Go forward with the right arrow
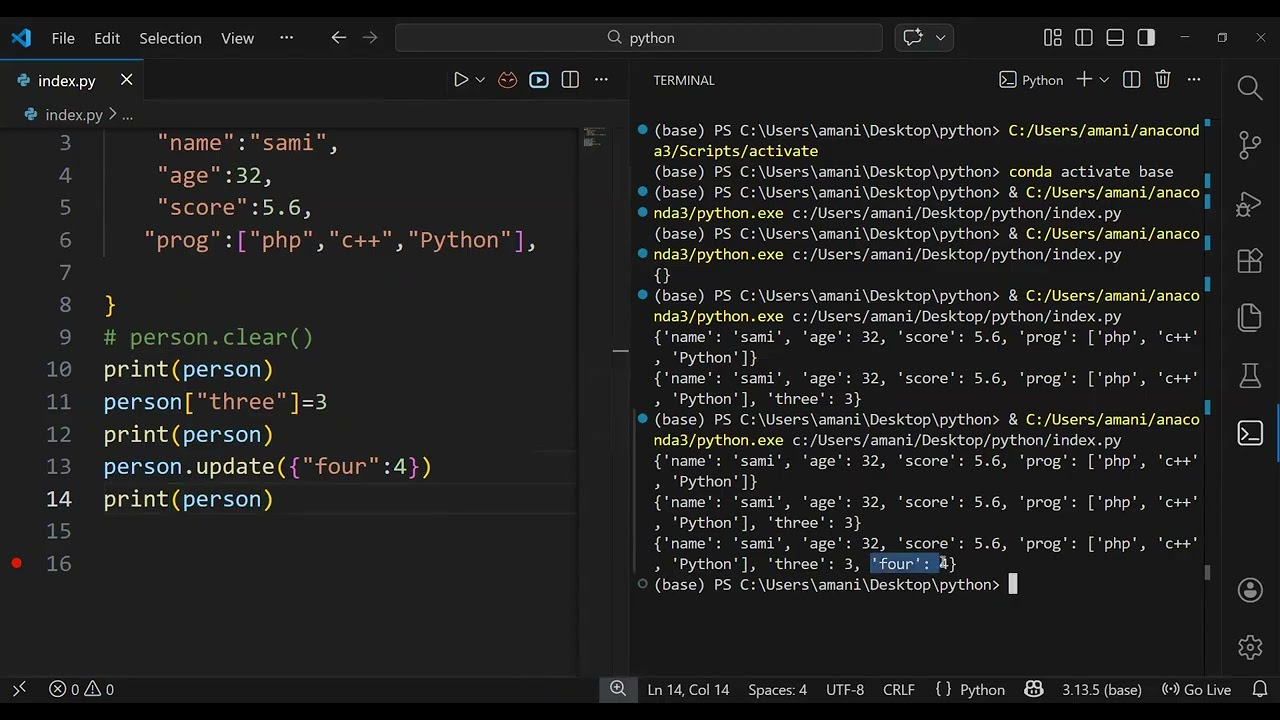Image resolution: width=1280 pixels, height=720 pixels. [x=370, y=38]
